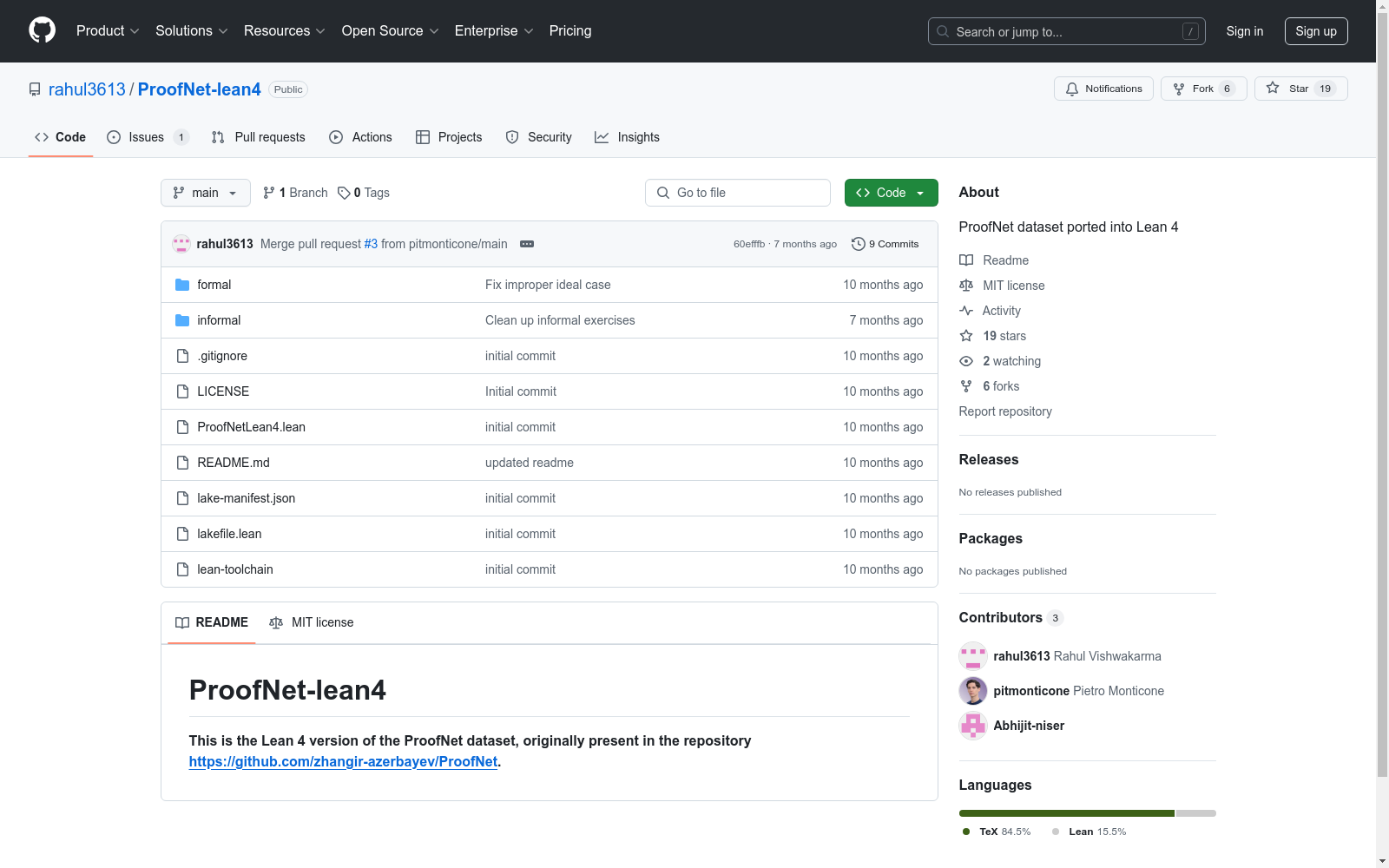Open the lean-toolchain file
The width and height of the screenshot is (1389, 868).
235,569
